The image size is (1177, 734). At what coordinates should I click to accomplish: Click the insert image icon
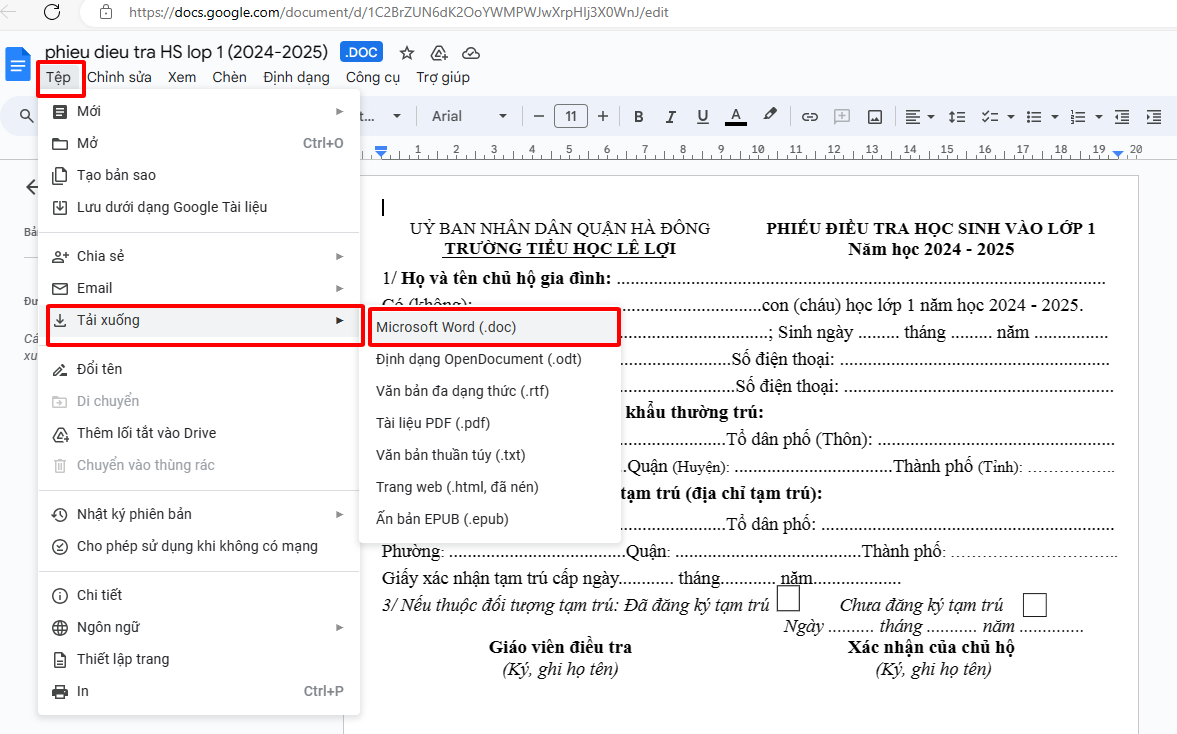[874, 116]
